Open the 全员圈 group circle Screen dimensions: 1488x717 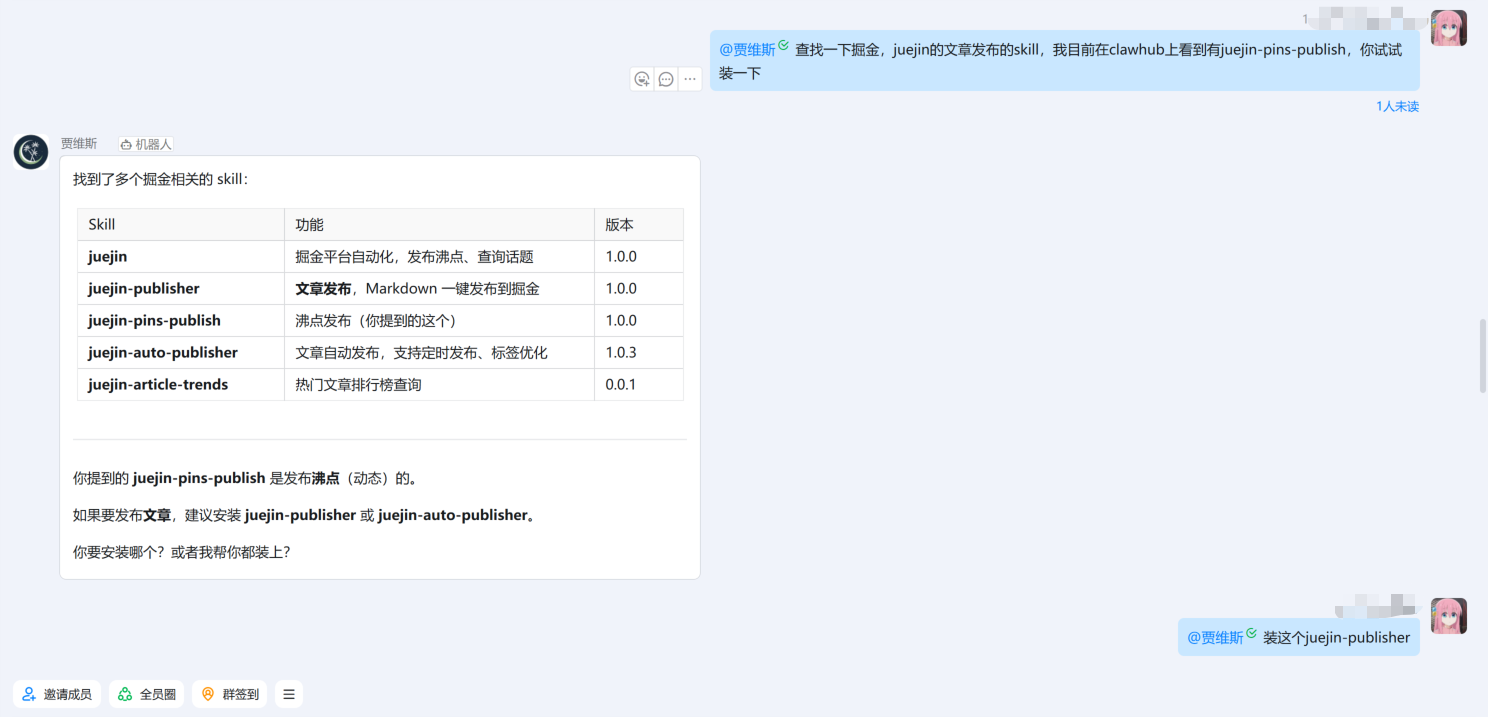coord(147,694)
